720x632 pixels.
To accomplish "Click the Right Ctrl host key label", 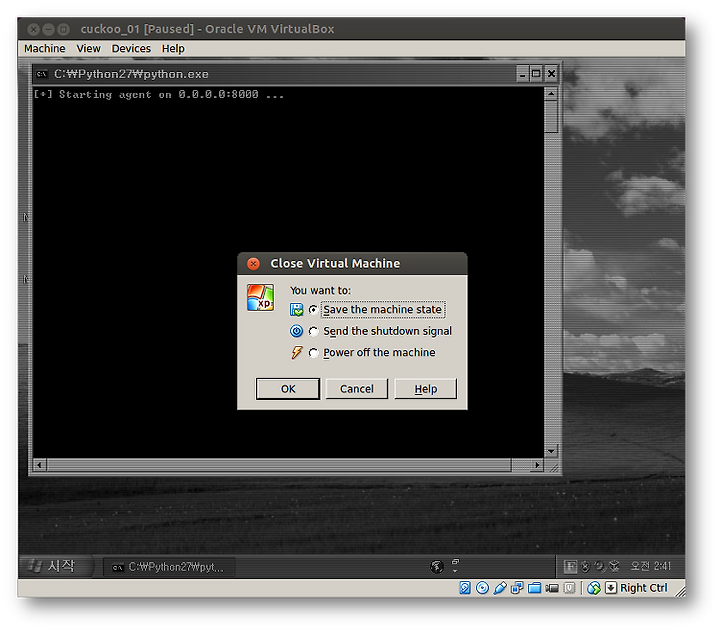I will (644, 588).
